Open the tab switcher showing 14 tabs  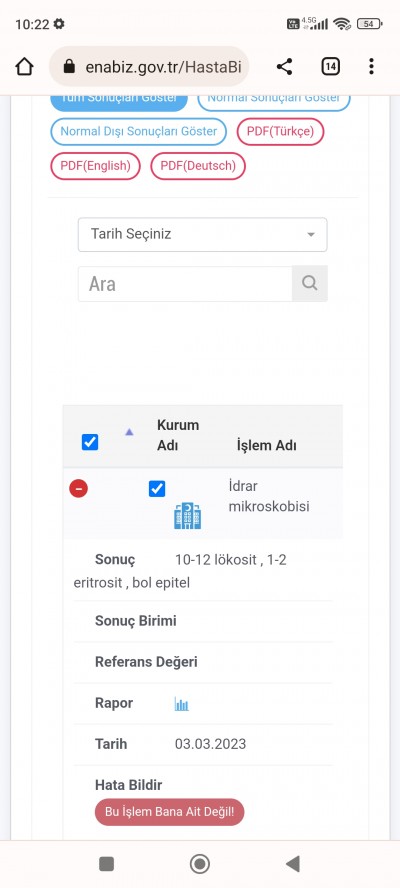click(330, 67)
